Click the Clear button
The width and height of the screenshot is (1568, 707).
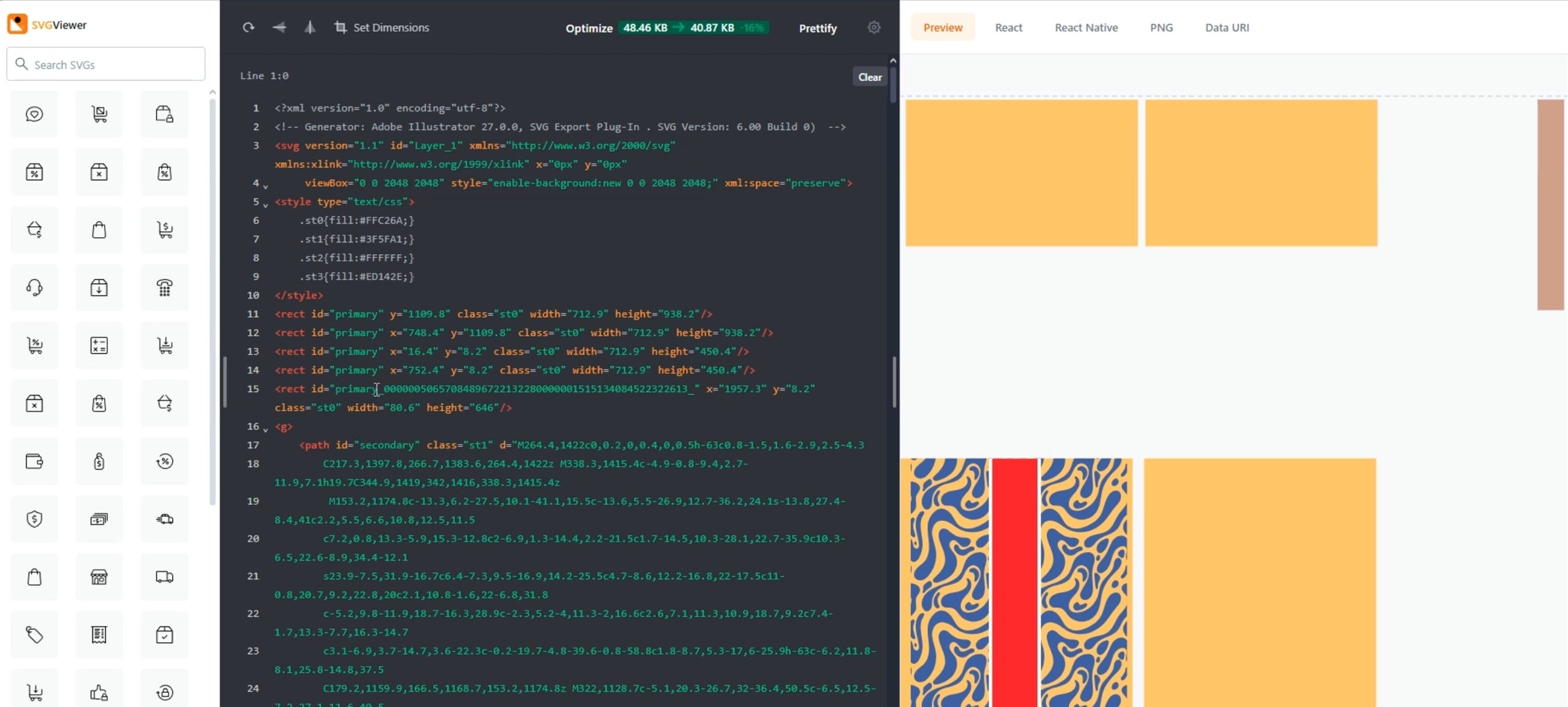point(870,77)
